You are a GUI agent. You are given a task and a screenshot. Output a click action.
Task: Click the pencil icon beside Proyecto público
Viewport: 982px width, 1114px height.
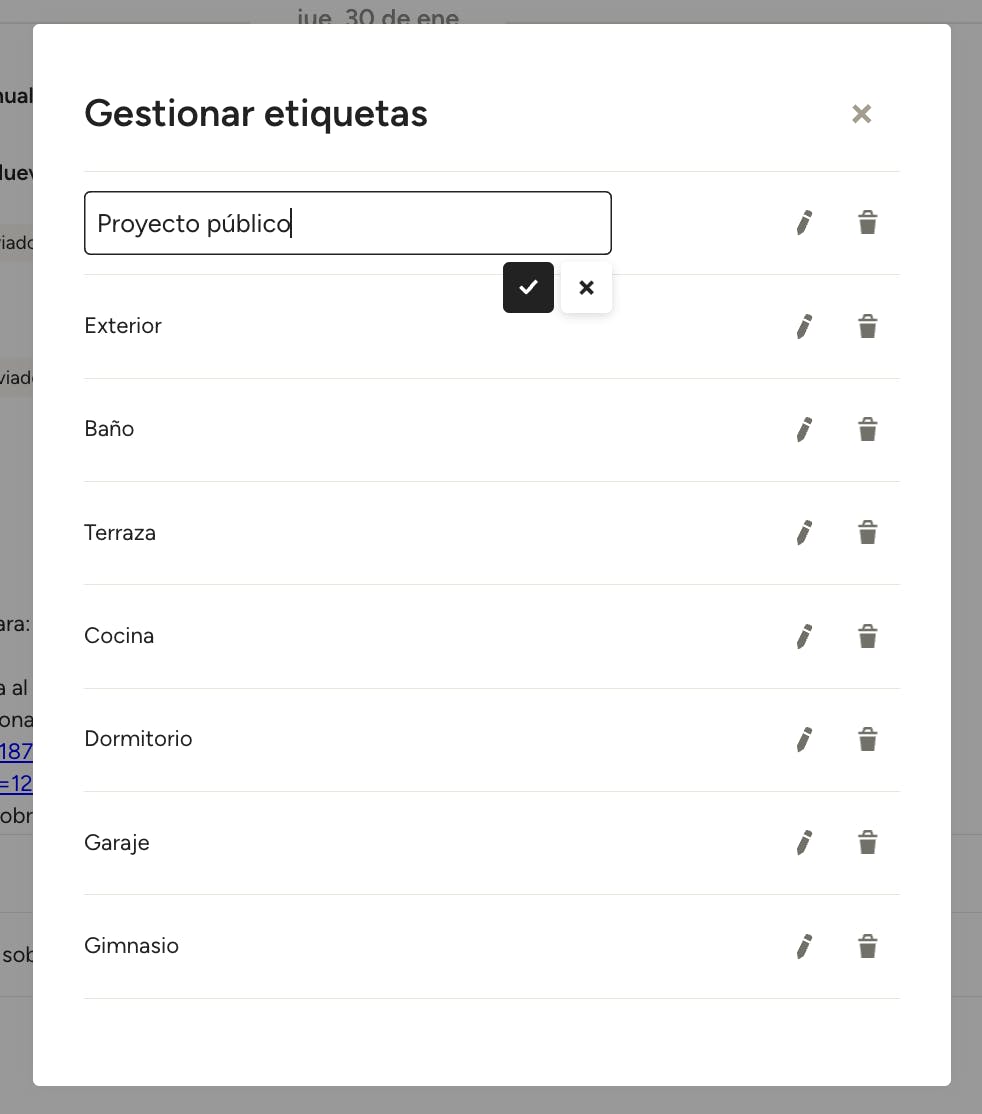point(804,222)
